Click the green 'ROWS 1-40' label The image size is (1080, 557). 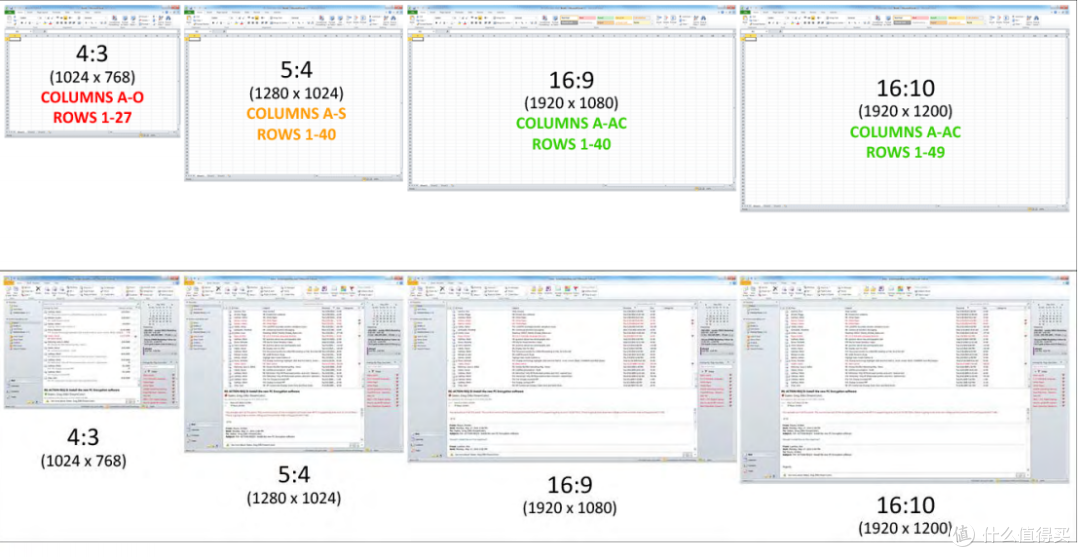[571, 144]
